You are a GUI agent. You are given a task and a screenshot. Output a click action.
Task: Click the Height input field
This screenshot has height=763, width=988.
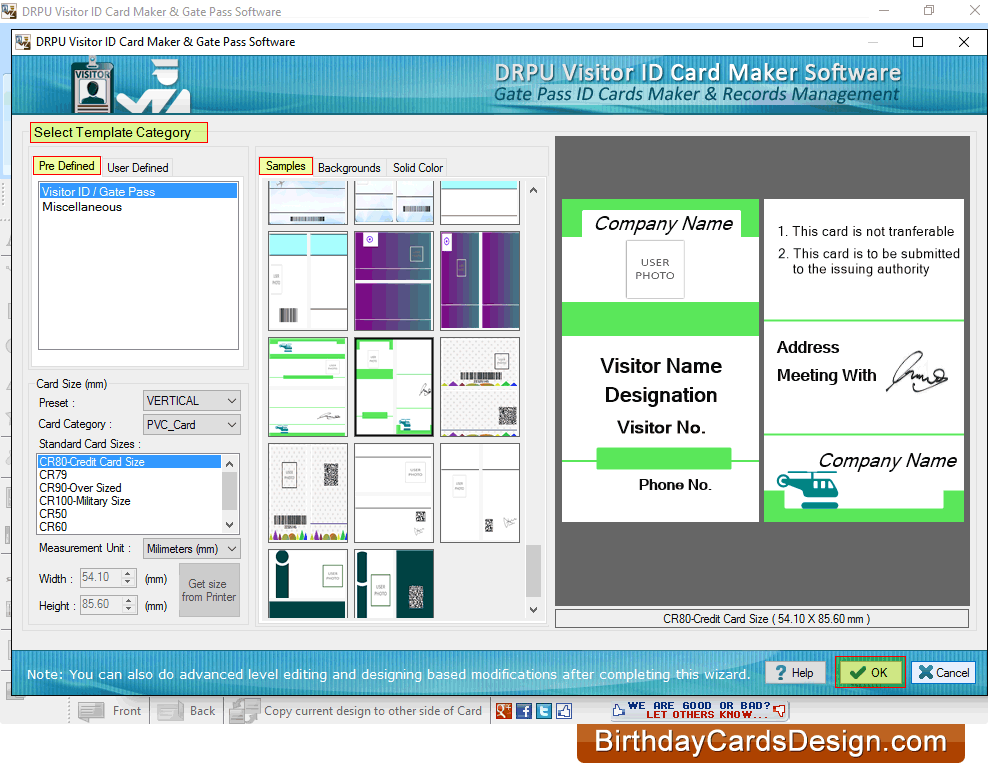click(101, 604)
